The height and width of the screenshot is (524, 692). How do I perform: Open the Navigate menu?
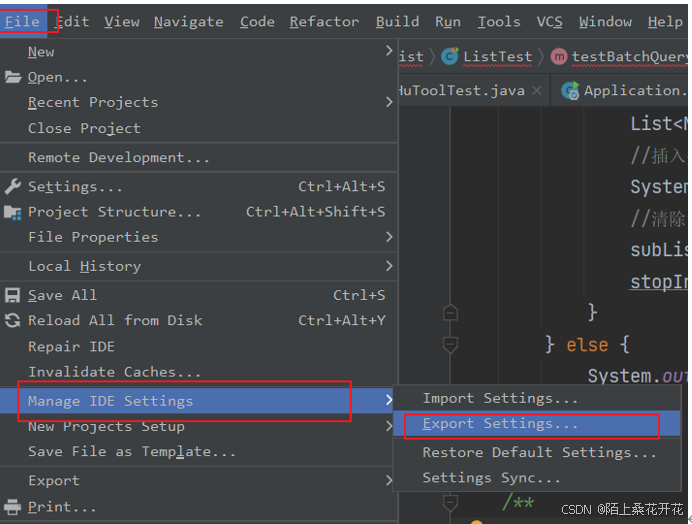188,22
